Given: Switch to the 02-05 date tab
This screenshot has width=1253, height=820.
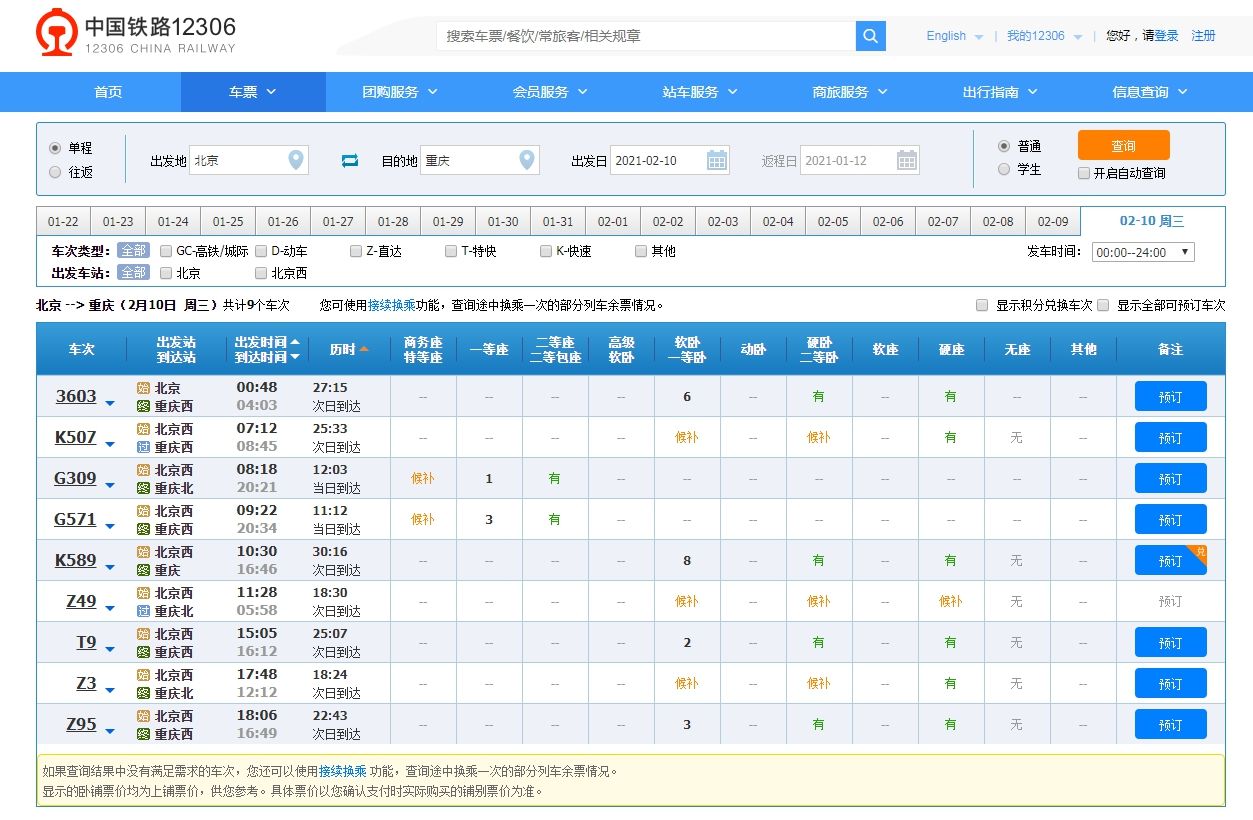Looking at the screenshot, I should point(833,221).
